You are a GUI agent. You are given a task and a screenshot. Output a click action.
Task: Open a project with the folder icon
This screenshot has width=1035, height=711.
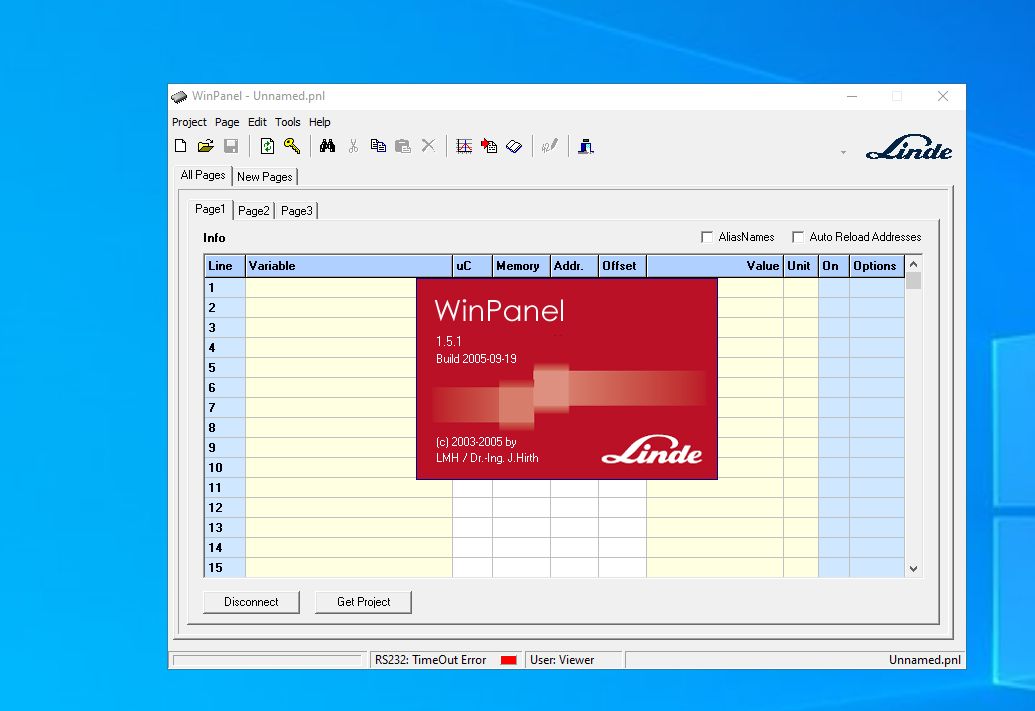click(x=205, y=146)
